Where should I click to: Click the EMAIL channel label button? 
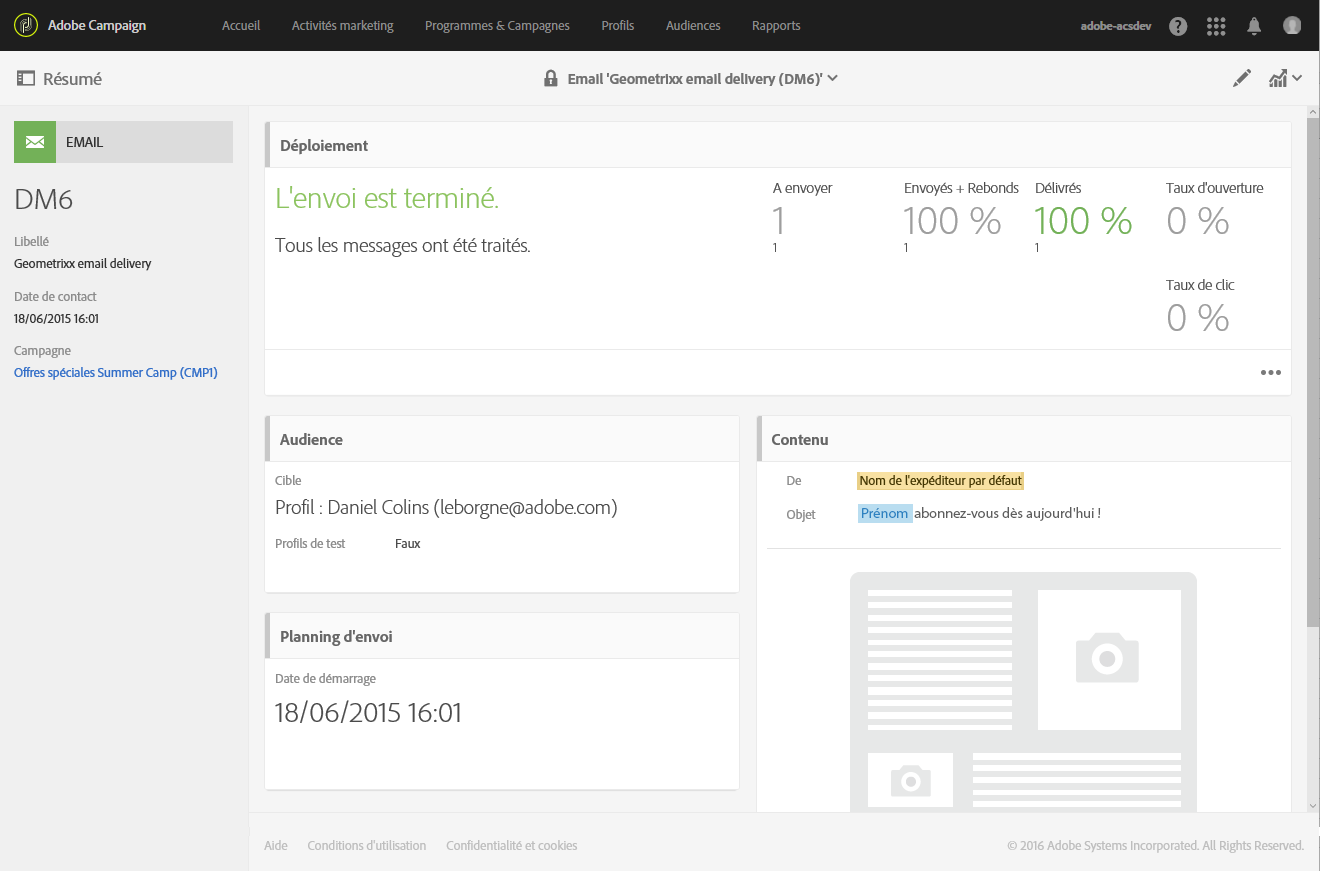tap(145, 142)
